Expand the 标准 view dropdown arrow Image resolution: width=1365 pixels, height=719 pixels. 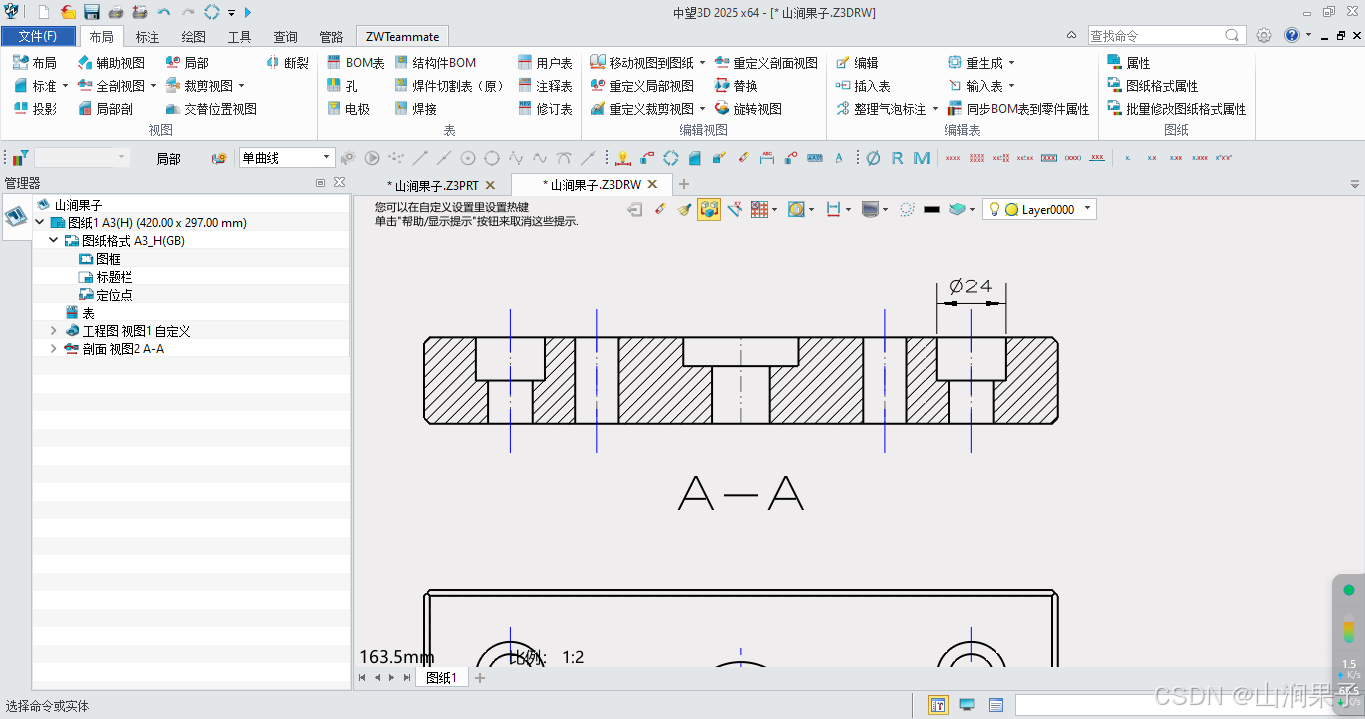[65, 86]
